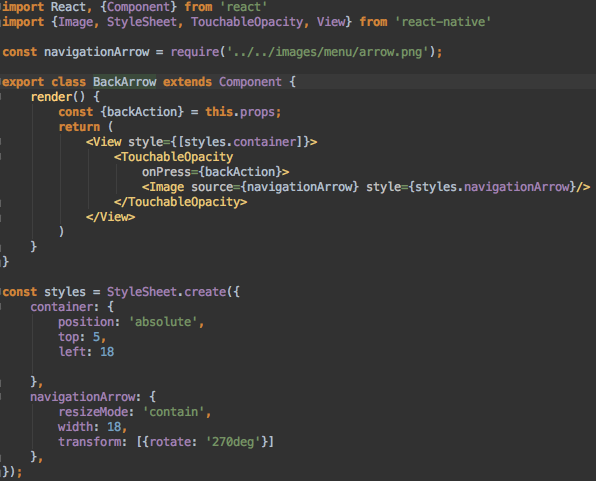Click the Image JSX tag name
Image resolution: width=596 pixels, height=481 pixels.
(166, 187)
